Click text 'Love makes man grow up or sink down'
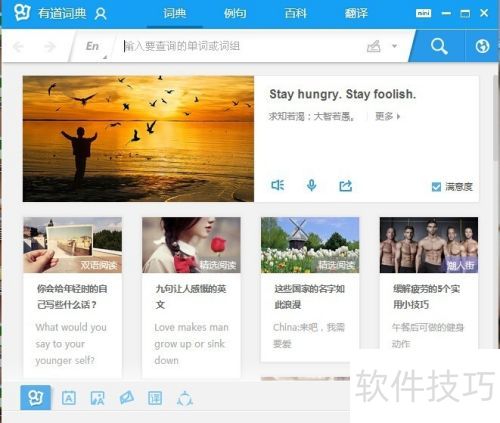This screenshot has width=500, height=423. (x=191, y=344)
